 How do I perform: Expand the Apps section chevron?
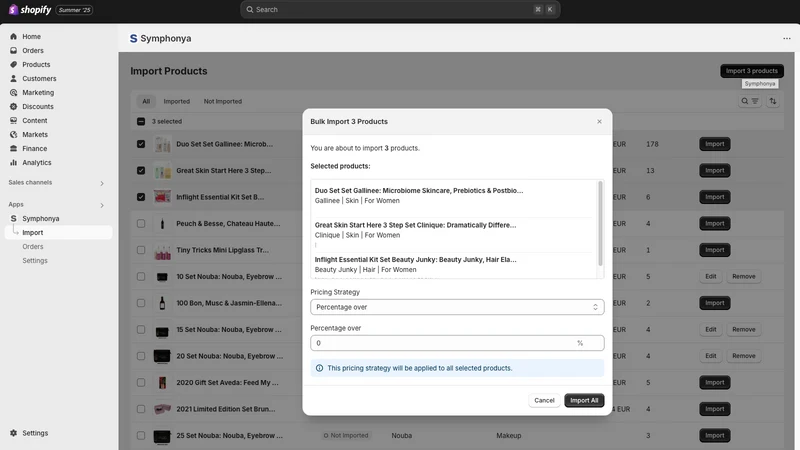point(102,205)
